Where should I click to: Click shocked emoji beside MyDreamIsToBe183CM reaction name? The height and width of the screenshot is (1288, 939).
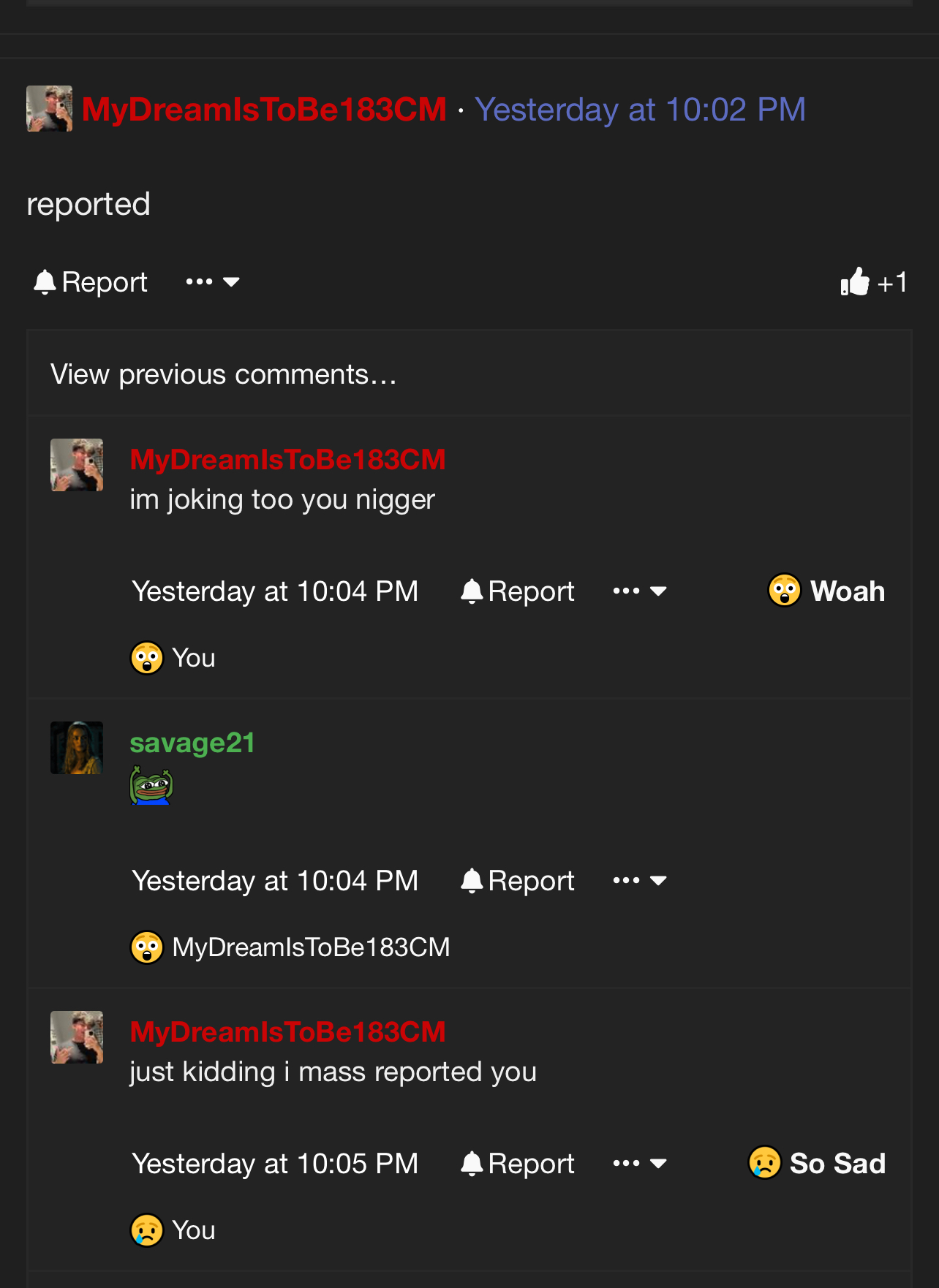tap(147, 947)
